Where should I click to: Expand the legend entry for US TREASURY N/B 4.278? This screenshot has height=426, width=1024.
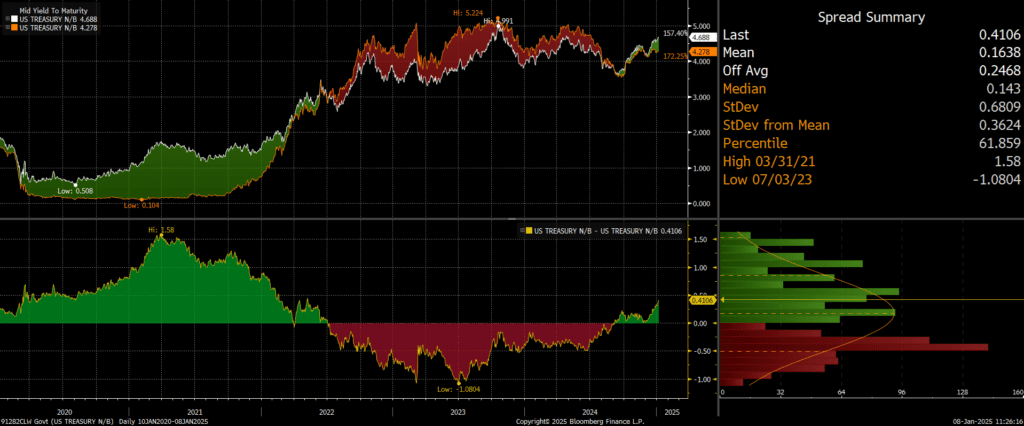point(7,27)
